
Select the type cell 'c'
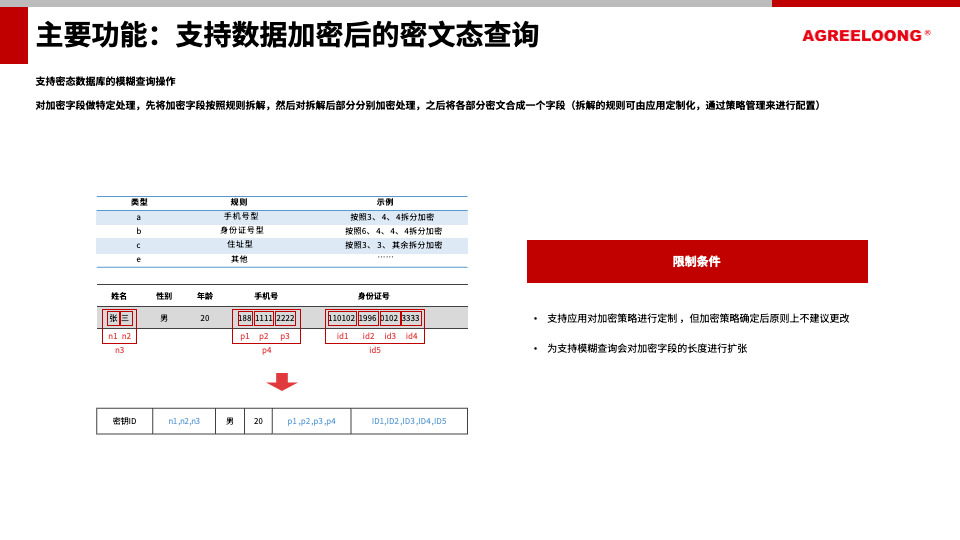pos(138,246)
